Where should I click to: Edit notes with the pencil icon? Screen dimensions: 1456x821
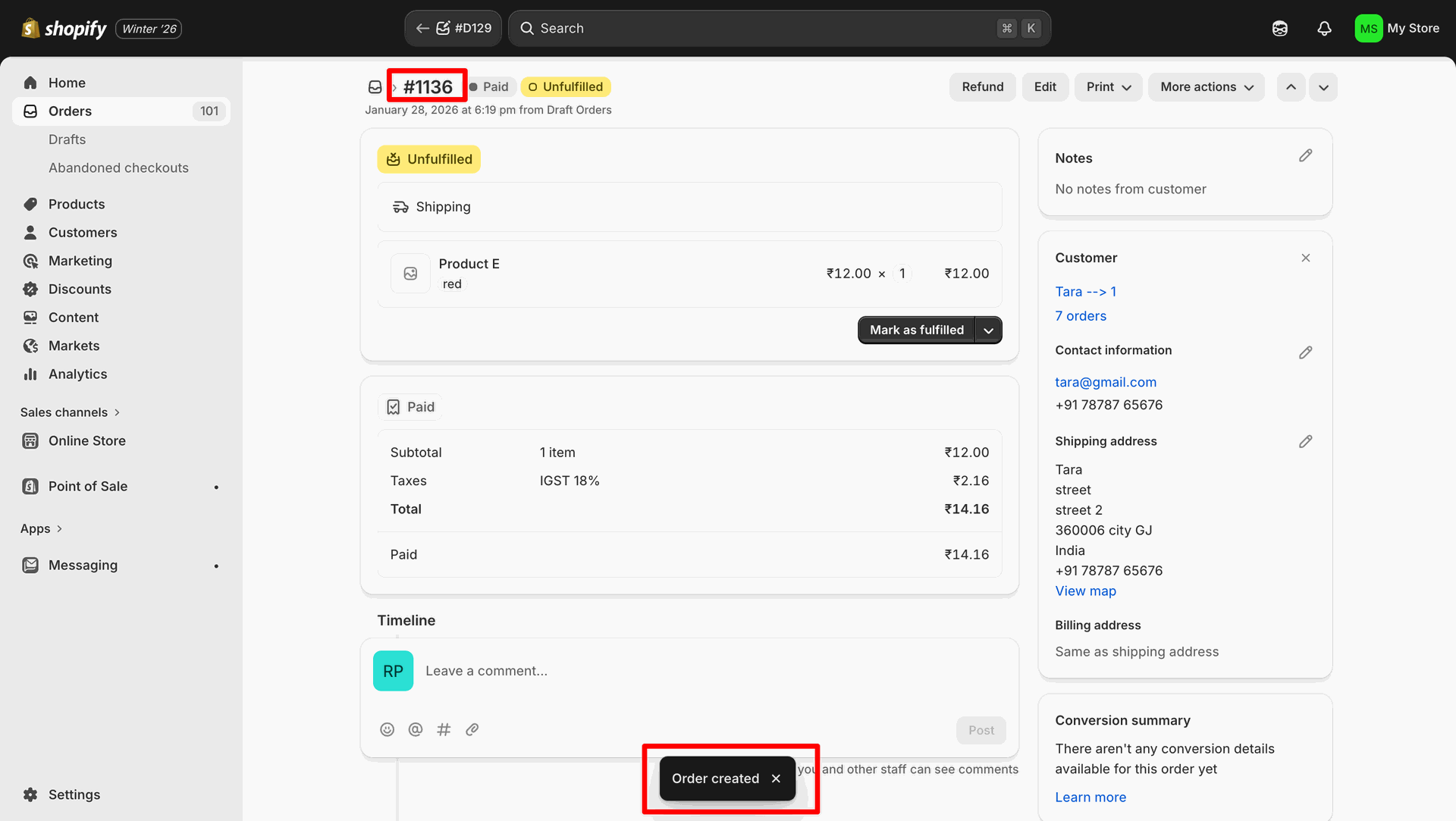pyautogui.click(x=1305, y=155)
